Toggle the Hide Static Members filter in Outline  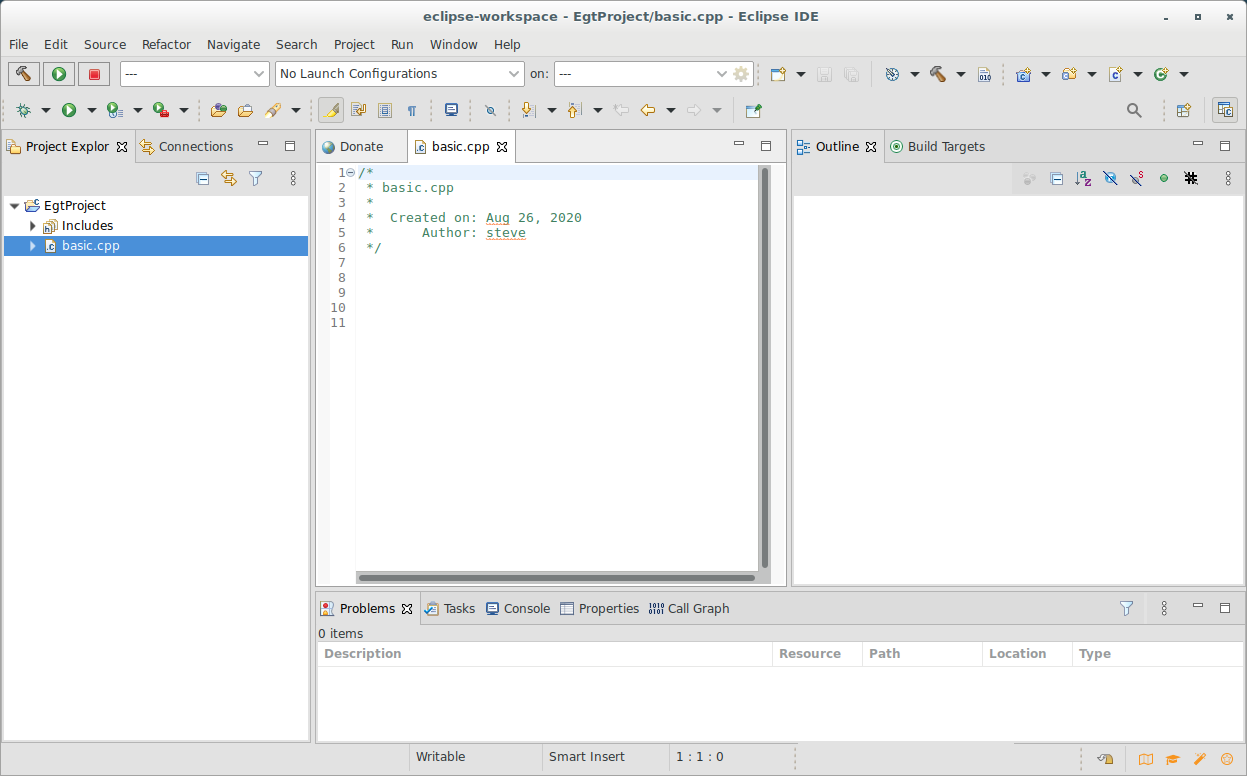pyautogui.click(x=1136, y=178)
